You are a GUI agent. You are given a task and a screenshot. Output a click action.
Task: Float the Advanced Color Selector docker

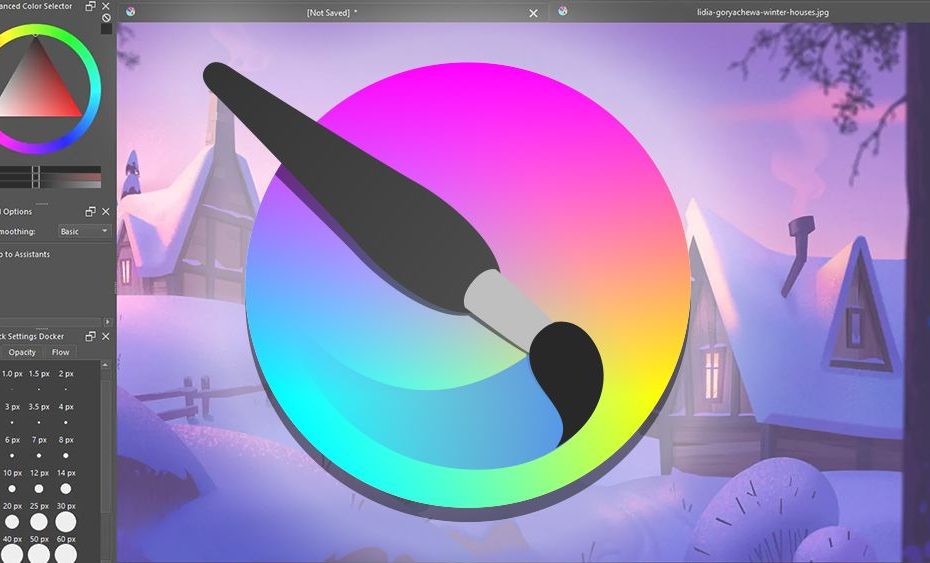point(91,6)
